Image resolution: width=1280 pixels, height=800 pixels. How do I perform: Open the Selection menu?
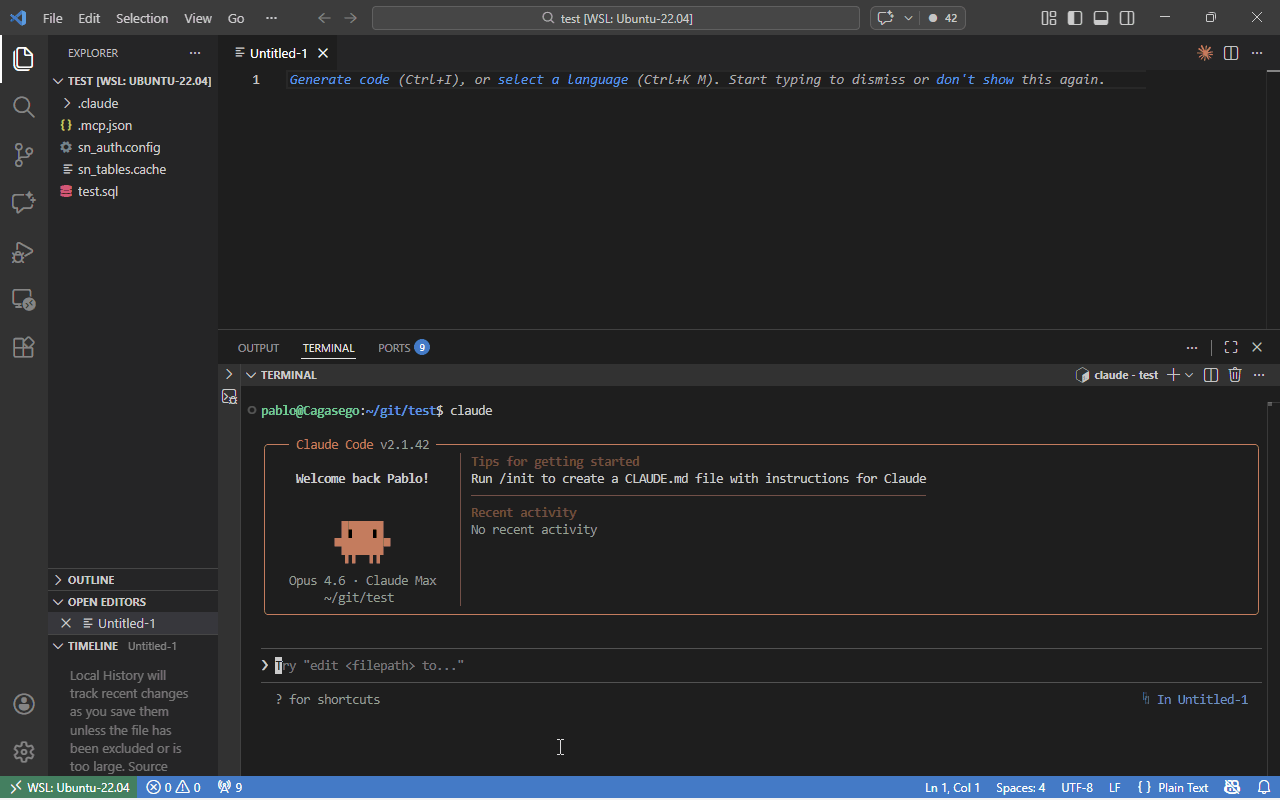[142, 18]
